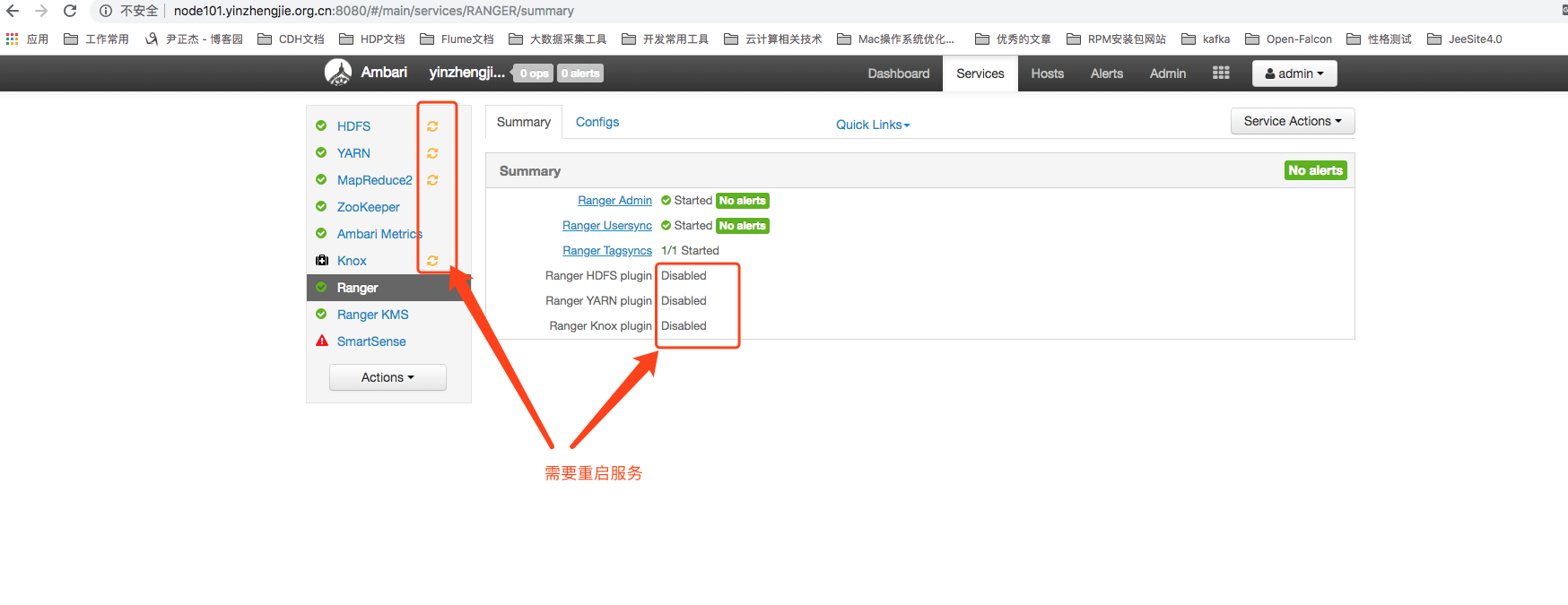The height and width of the screenshot is (605, 1568).
Task: Open the sidebar Actions dropdown
Action: (x=388, y=377)
